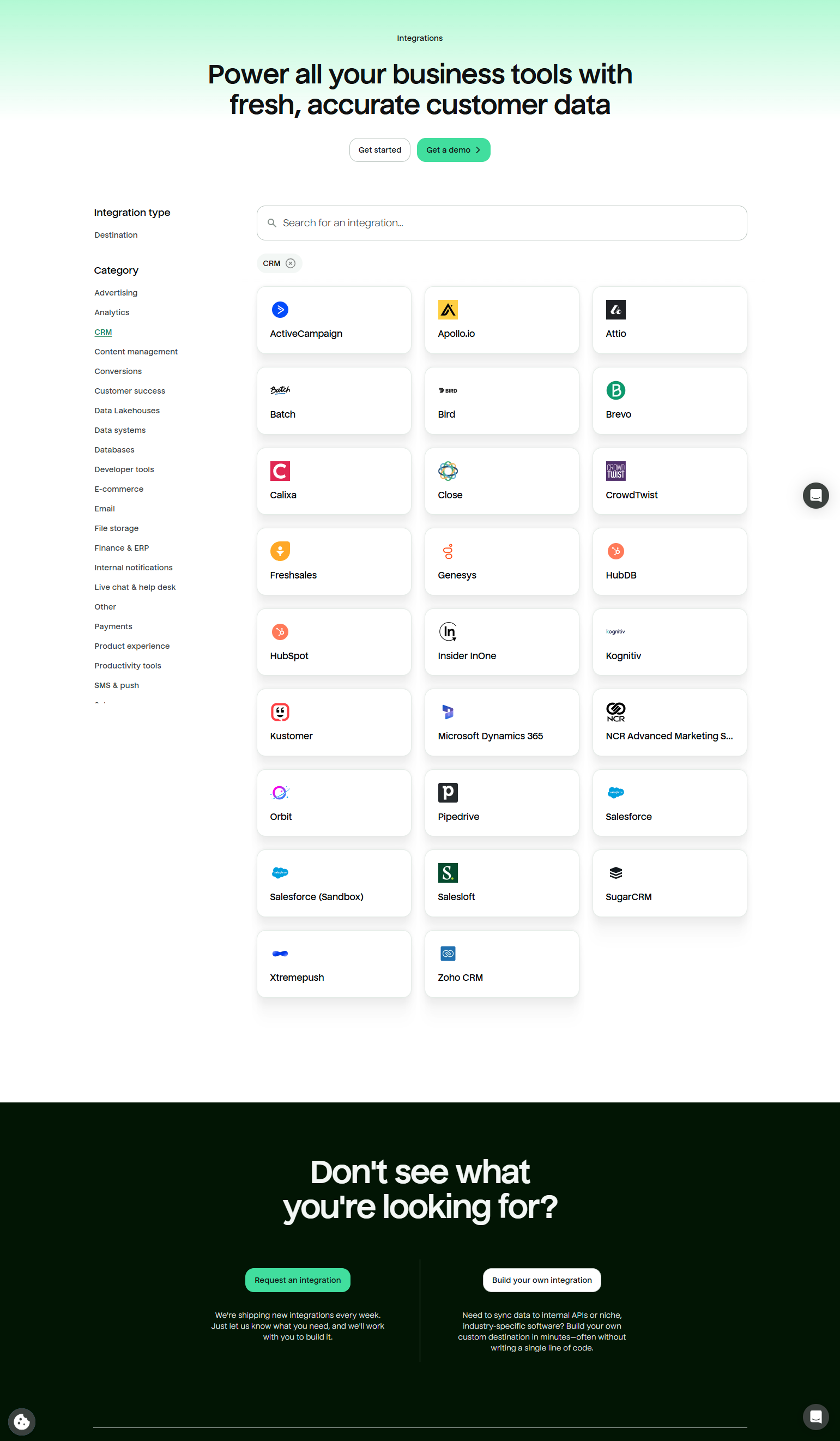Viewport: 840px width, 1441px height.
Task: Select the E-commerce category
Action: [119, 489]
